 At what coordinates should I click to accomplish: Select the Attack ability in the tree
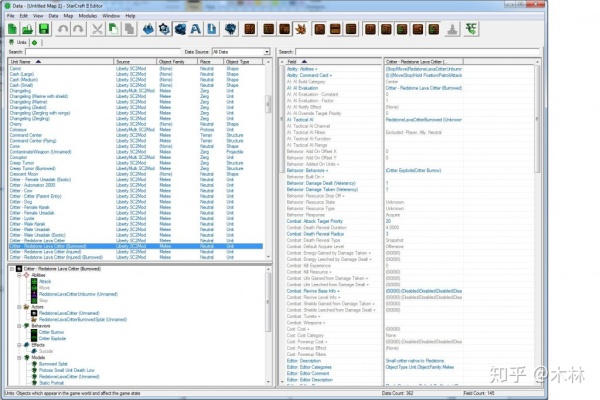click(x=45, y=281)
